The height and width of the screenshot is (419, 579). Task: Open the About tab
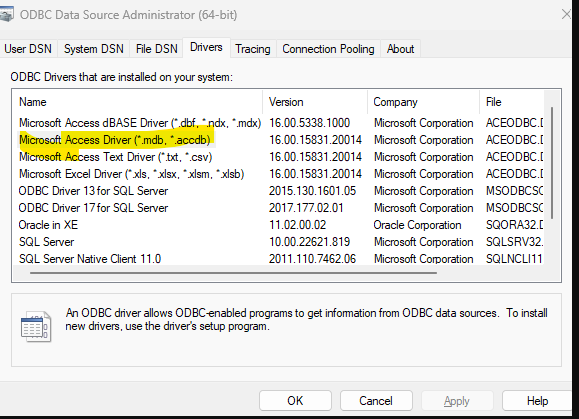pyautogui.click(x=400, y=49)
